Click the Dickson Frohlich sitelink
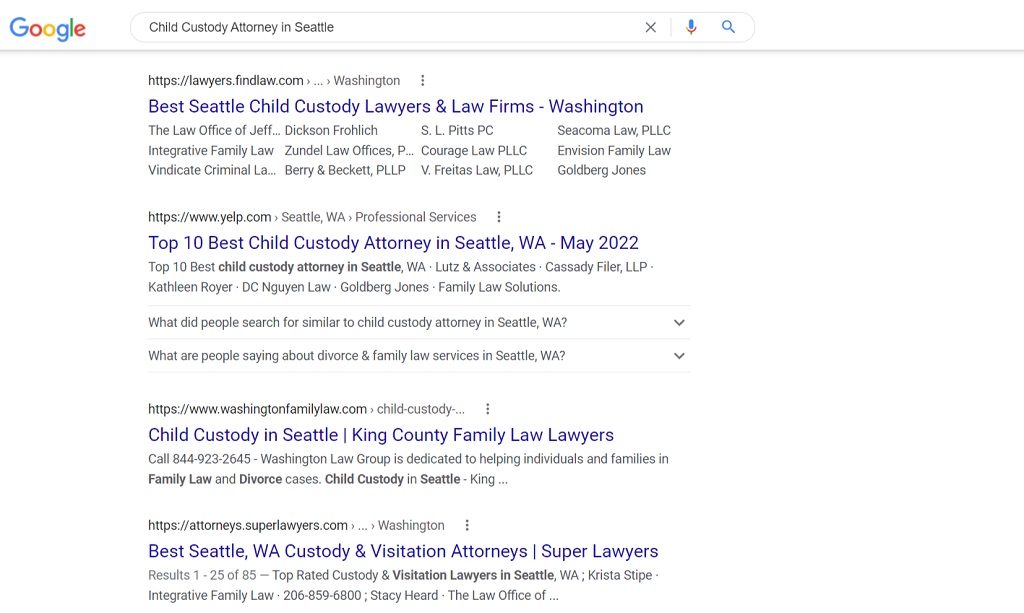This screenshot has width=1024, height=613. [331, 130]
